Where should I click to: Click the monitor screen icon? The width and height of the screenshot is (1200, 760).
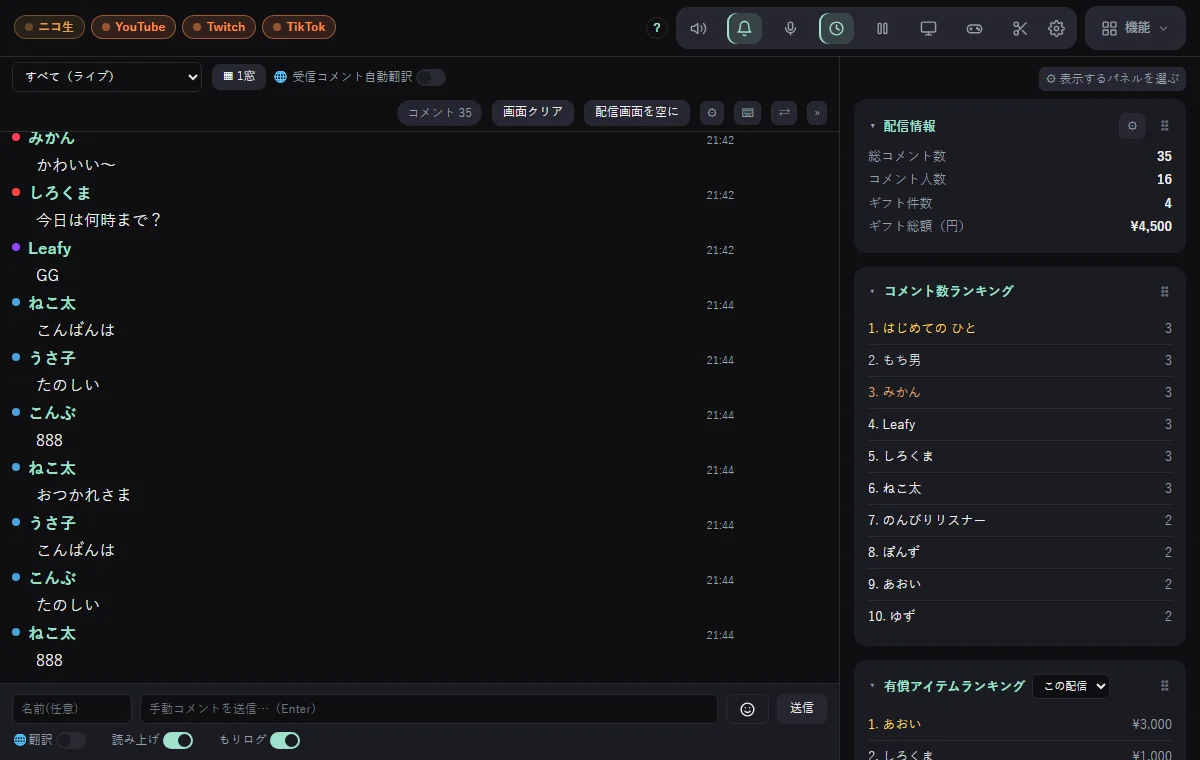(x=928, y=28)
